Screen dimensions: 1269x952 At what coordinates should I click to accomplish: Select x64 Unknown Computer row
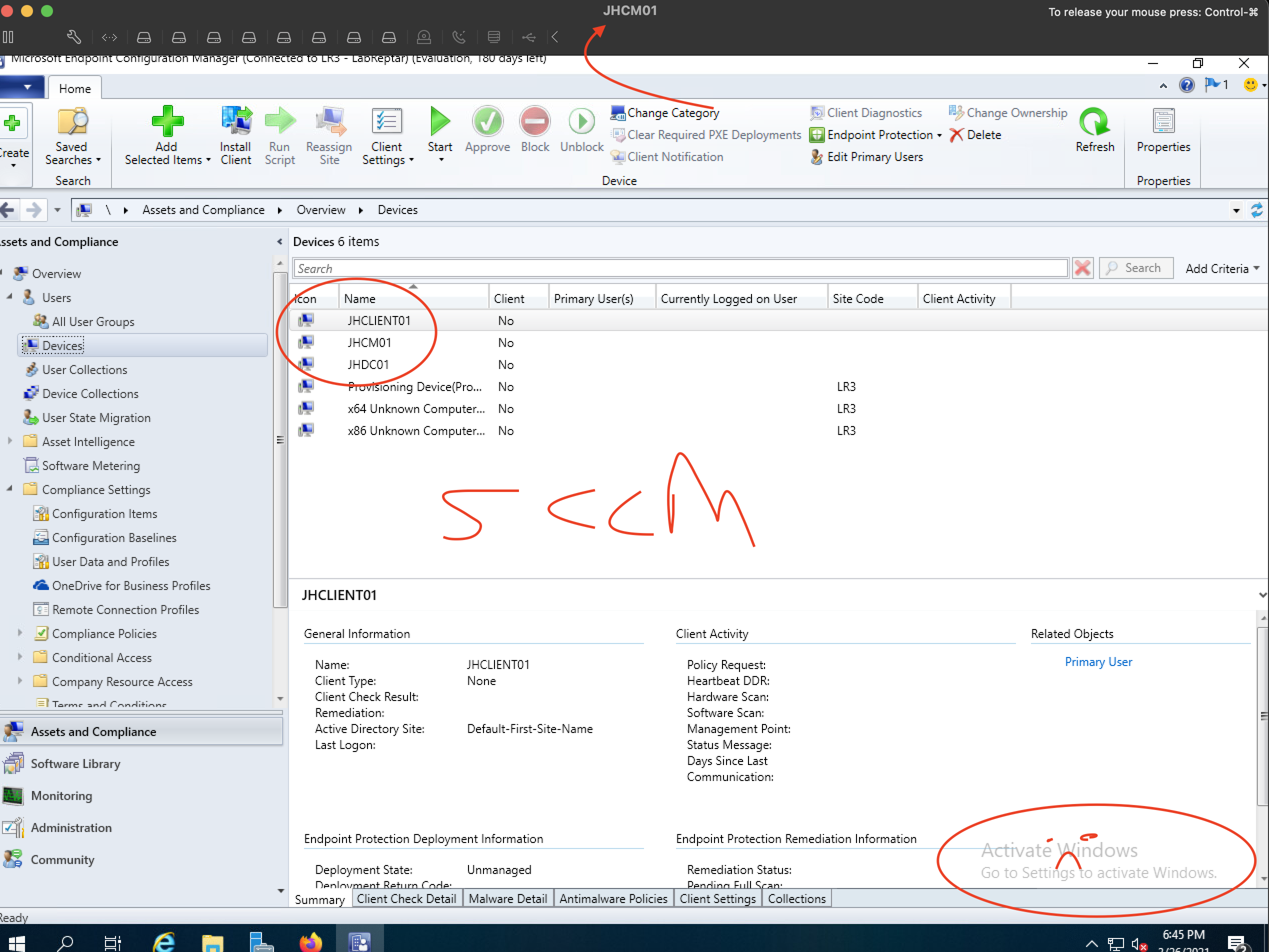[778, 408]
